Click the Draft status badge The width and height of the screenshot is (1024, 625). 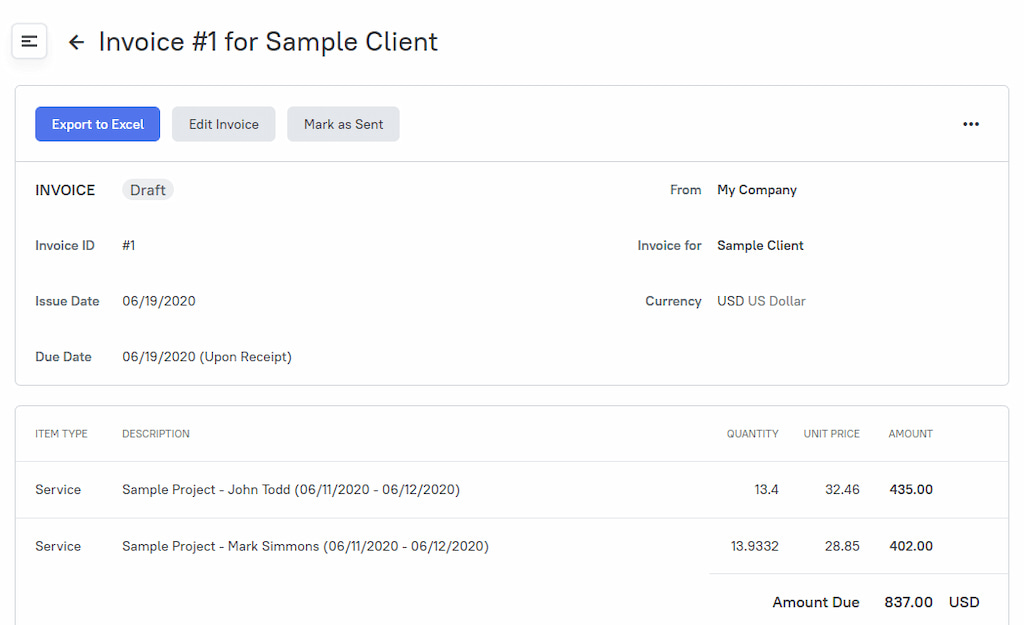[x=147, y=189]
